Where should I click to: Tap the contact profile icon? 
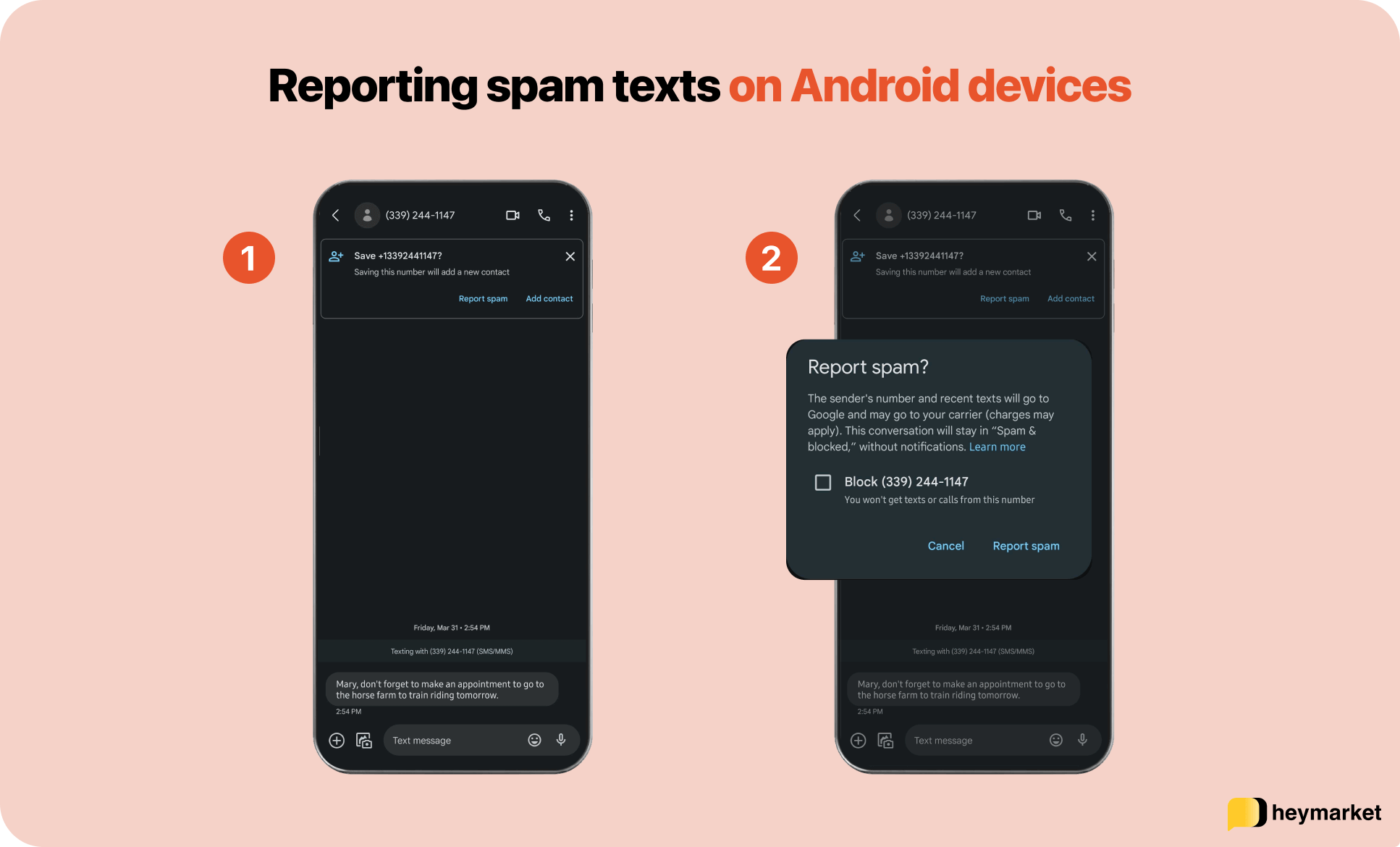point(365,214)
